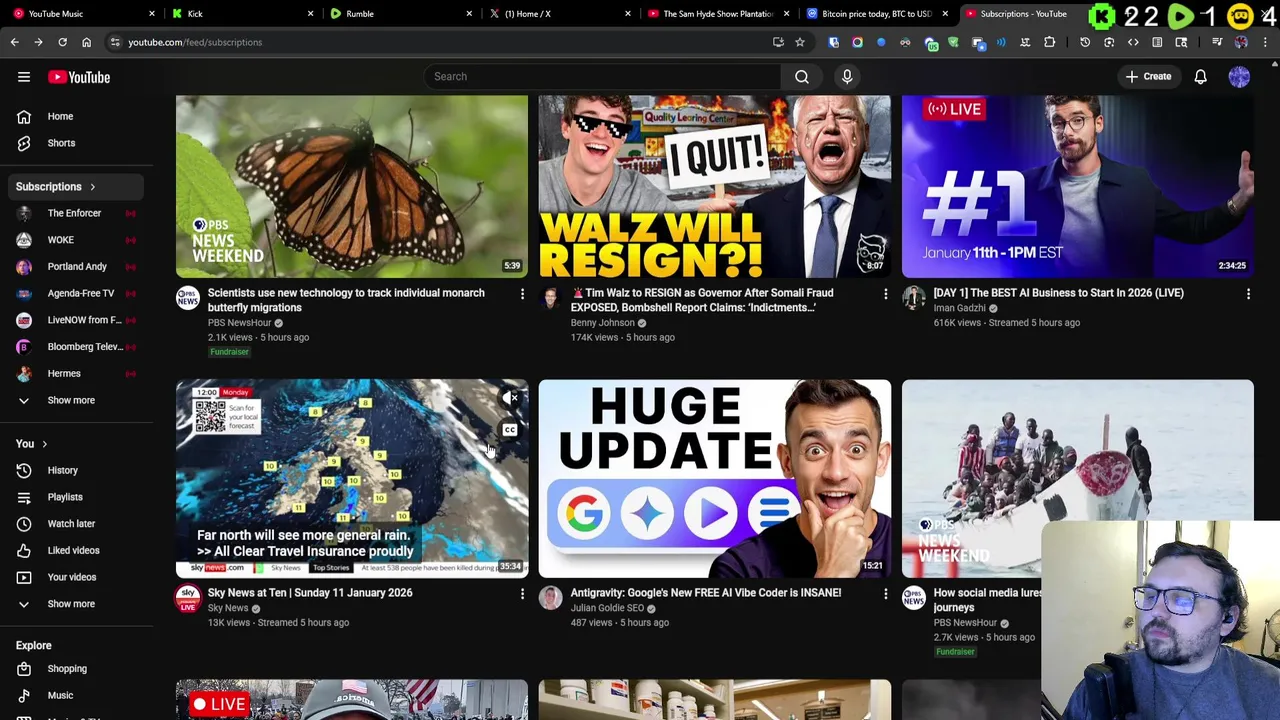
Task: Toggle closed captions on Sky News preview
Action: 510,430
